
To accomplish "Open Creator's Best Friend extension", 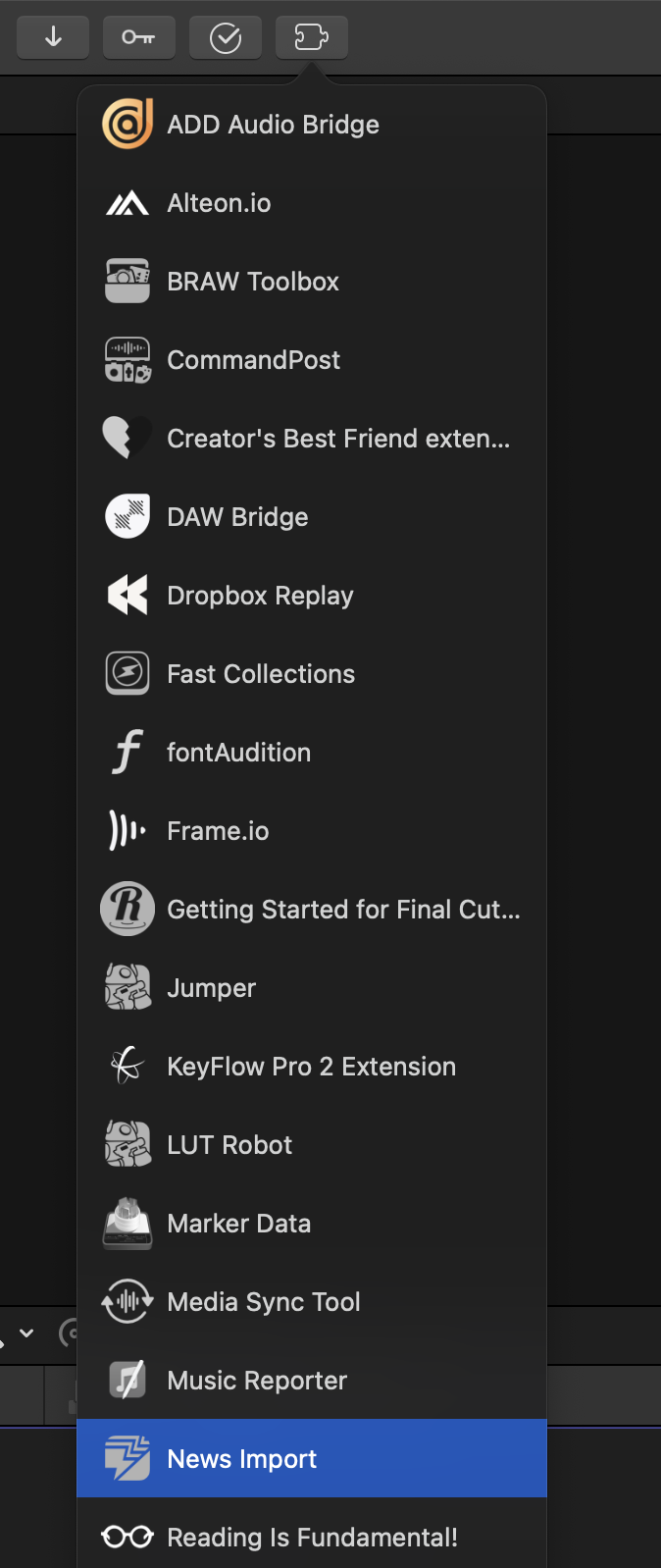I will point(337,439).
